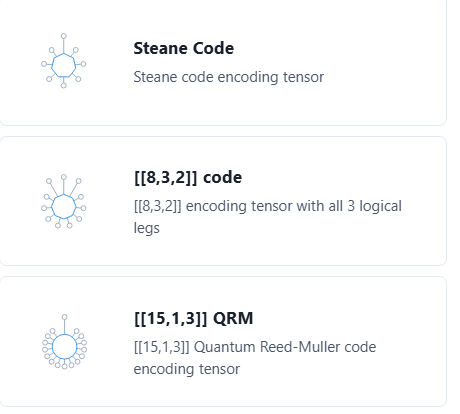Choose the [[15,1,3]] QRM tensor icon
This screenshot has height=414, width=460.
[x=64, y=342]
